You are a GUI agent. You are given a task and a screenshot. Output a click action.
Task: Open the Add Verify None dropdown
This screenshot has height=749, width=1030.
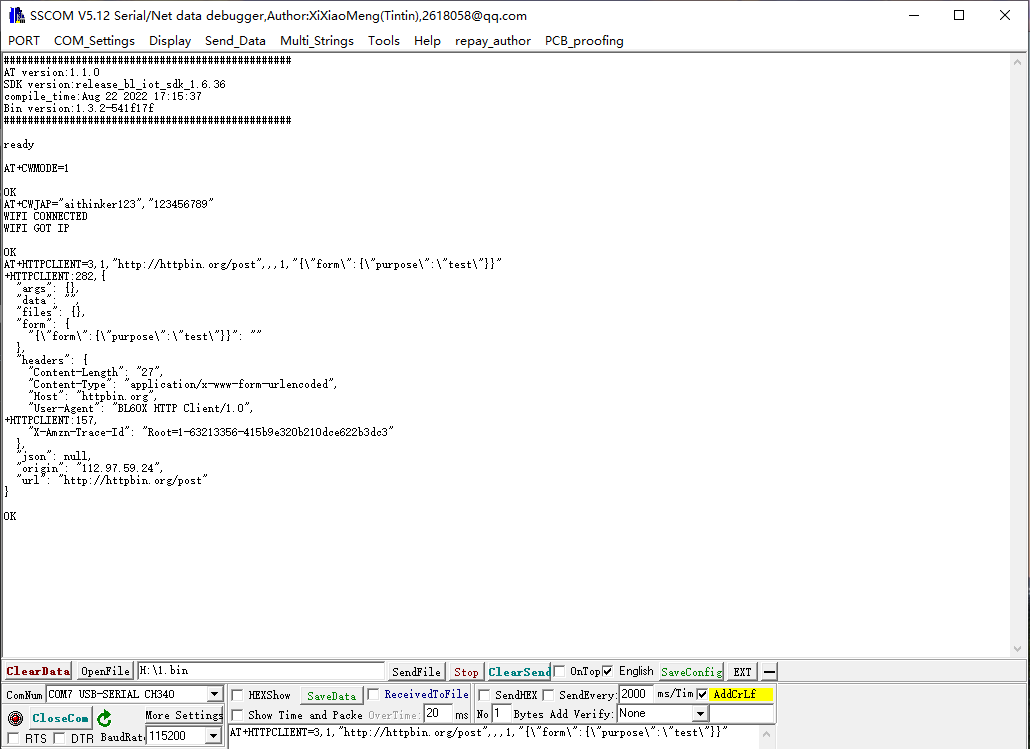coord(700,714)
